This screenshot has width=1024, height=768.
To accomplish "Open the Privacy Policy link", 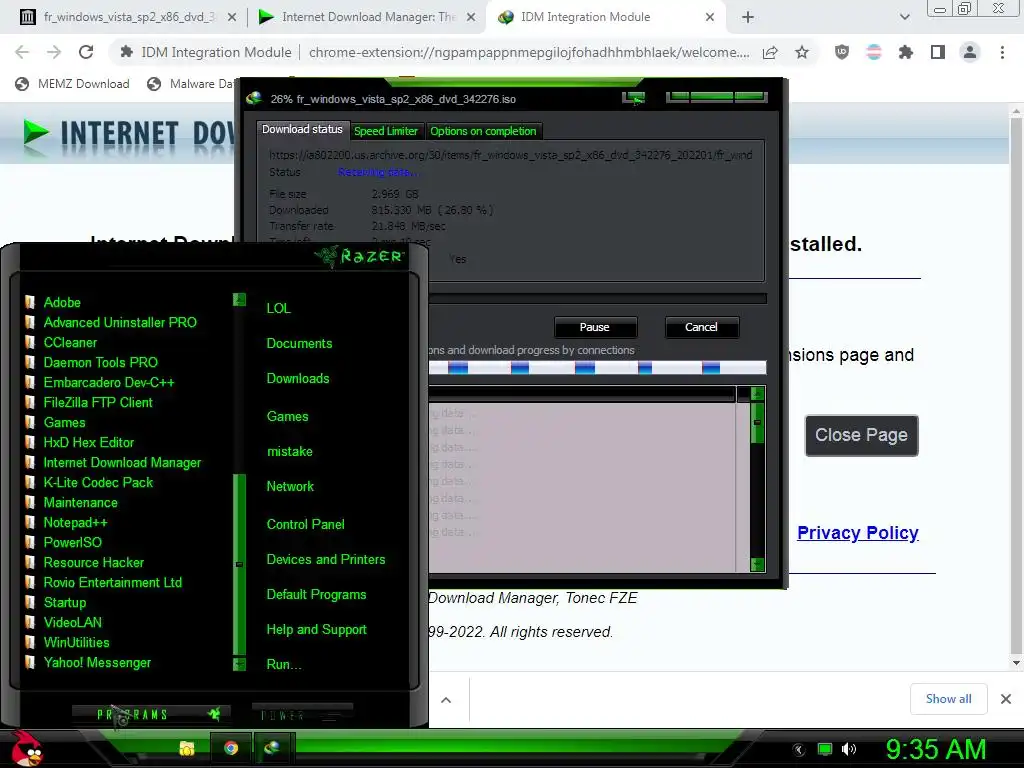I will coord(857,533).
